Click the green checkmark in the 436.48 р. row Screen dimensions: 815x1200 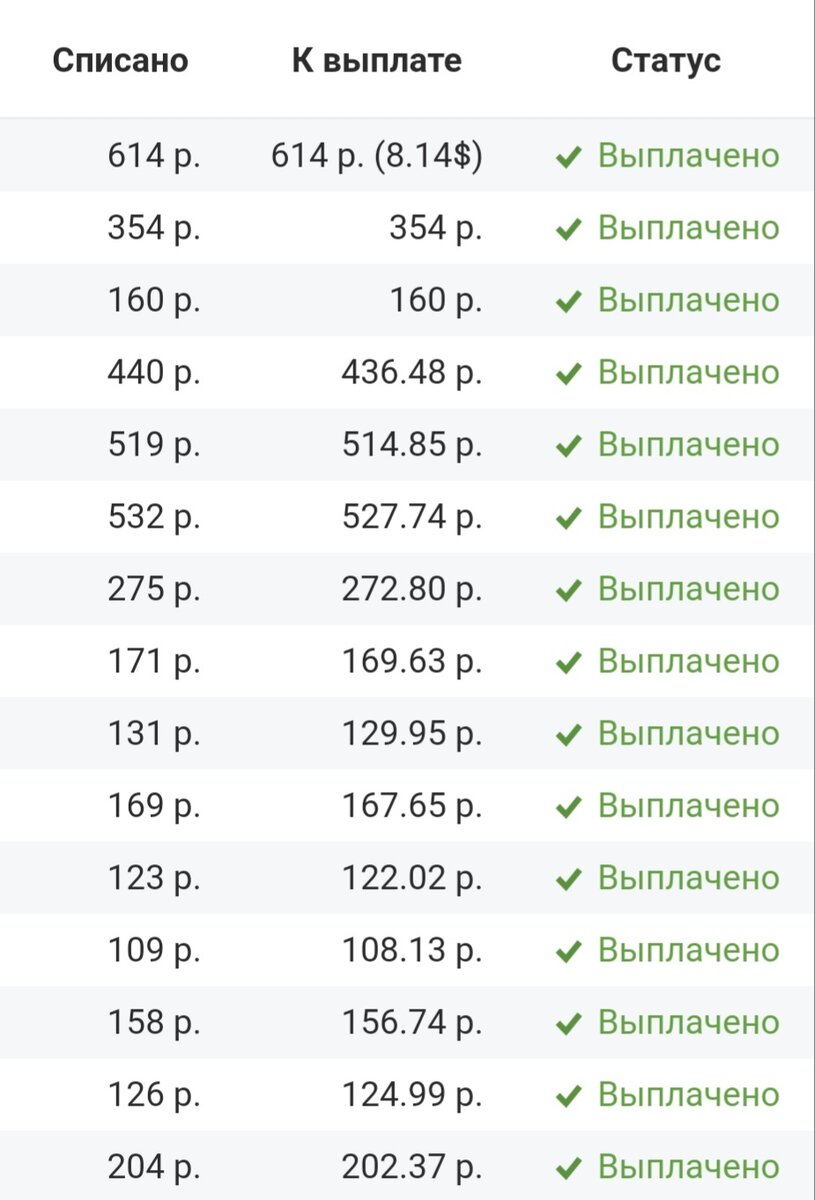point(568,374)
